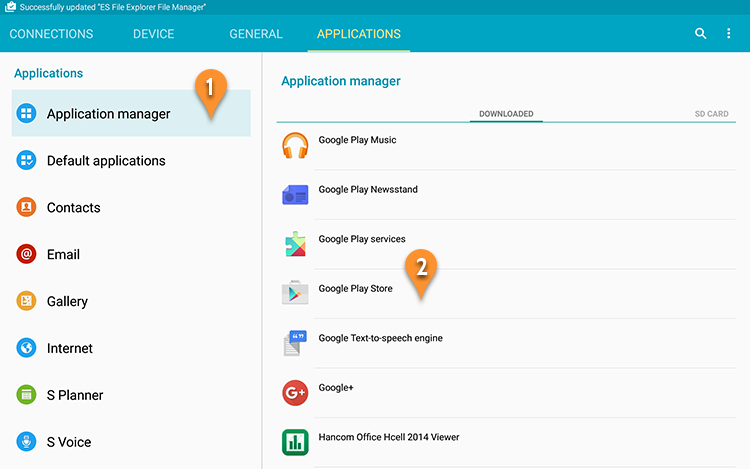This screenshot has height=469, width=750.
Task: Open Internet settings entry
Action: [x=131, y=348]
